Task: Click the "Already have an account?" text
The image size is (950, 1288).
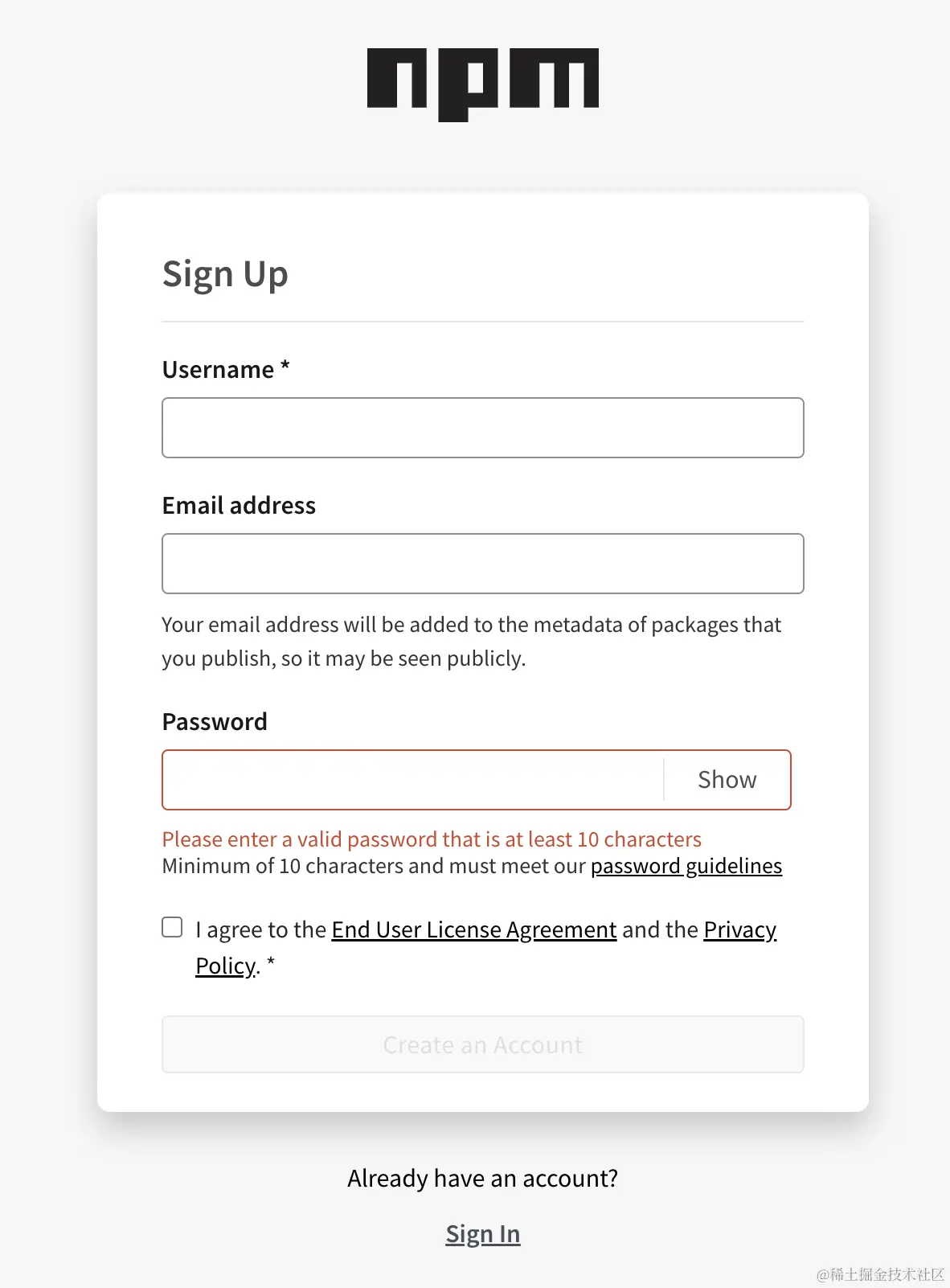Action: pos(482,1179)
